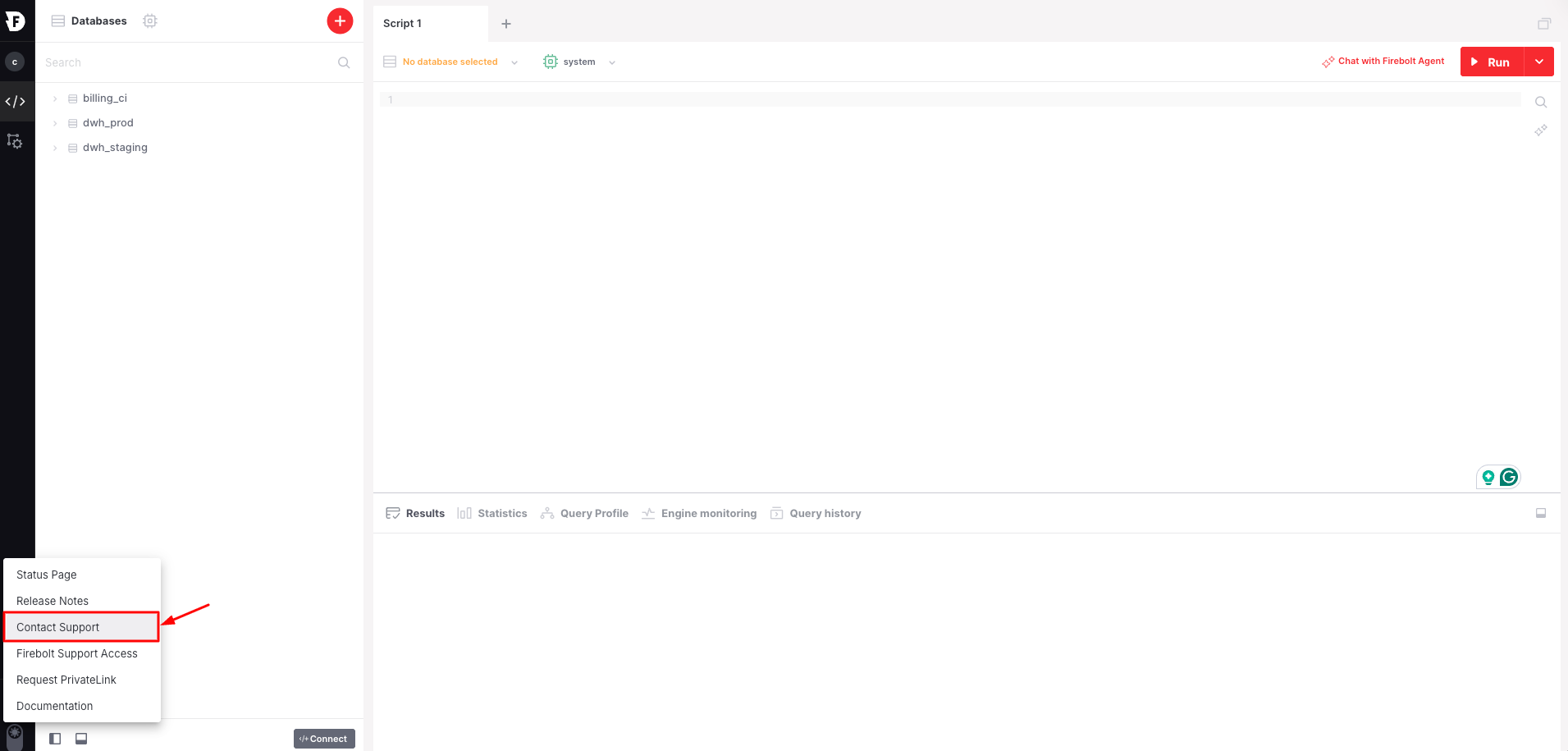Toggle the left panel layout control
Screen dimensions: 1568x751
(x=55, y=738)
